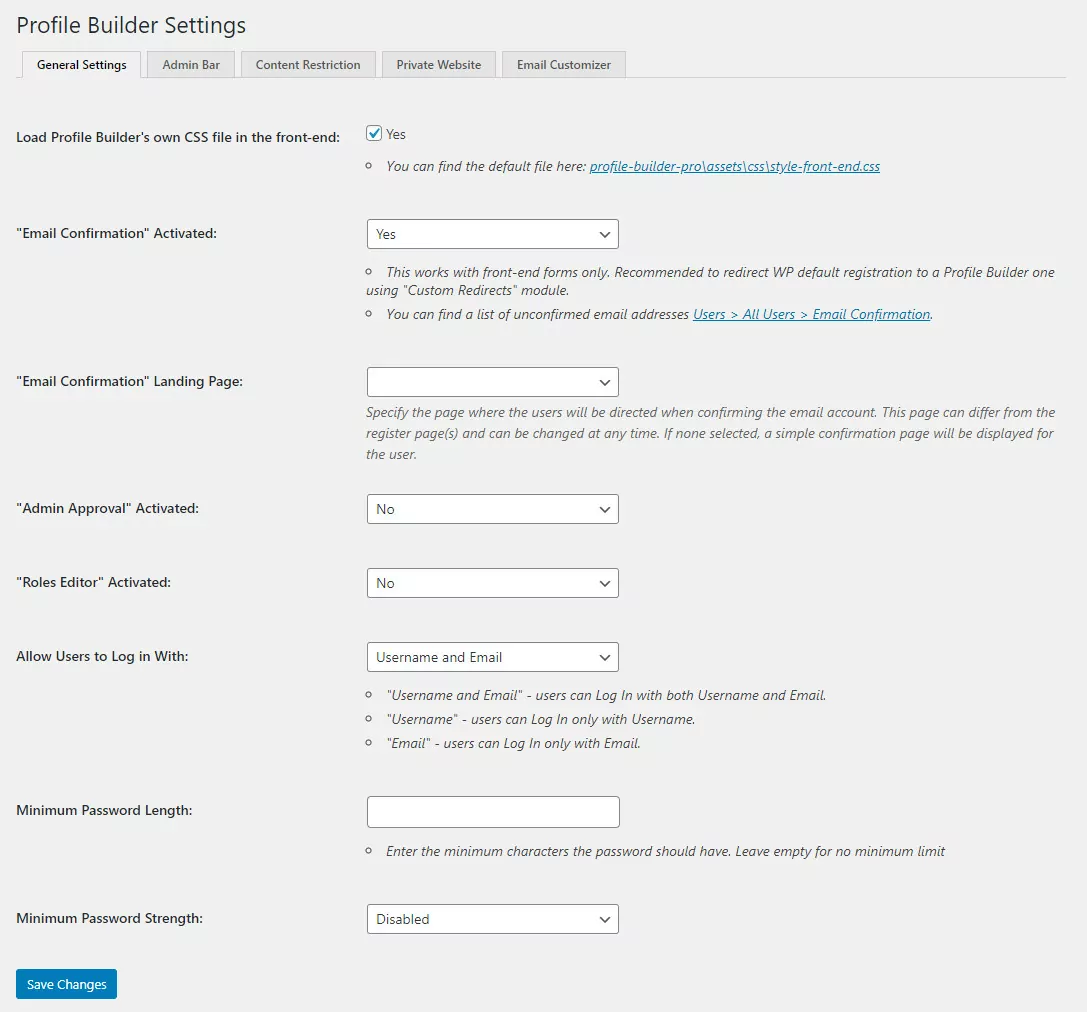Go to the Private Website tab
The height and width of the screenshot is (1012, 1087).
tap(439, 64)
